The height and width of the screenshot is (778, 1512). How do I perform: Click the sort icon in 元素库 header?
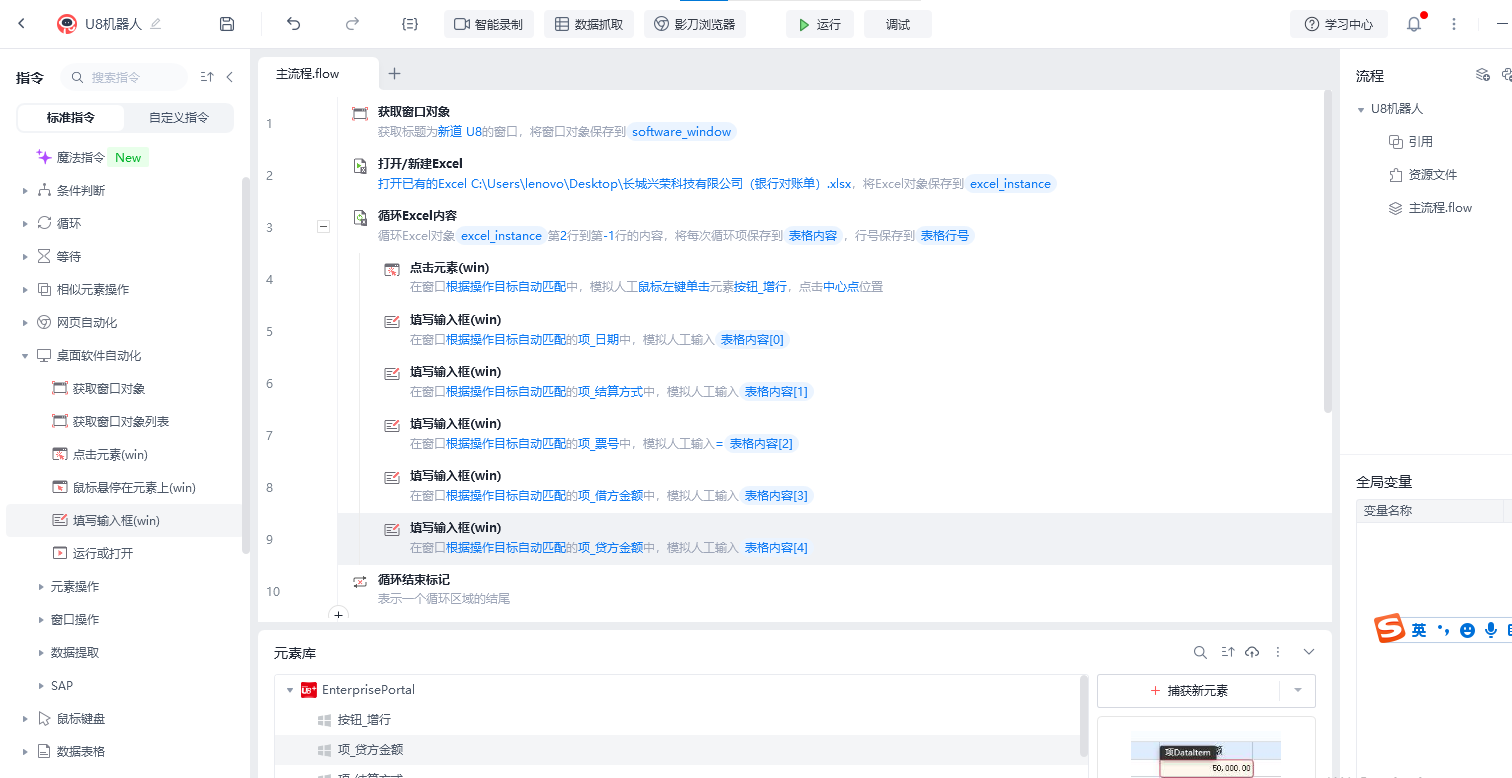click(x=1228, y=652)
